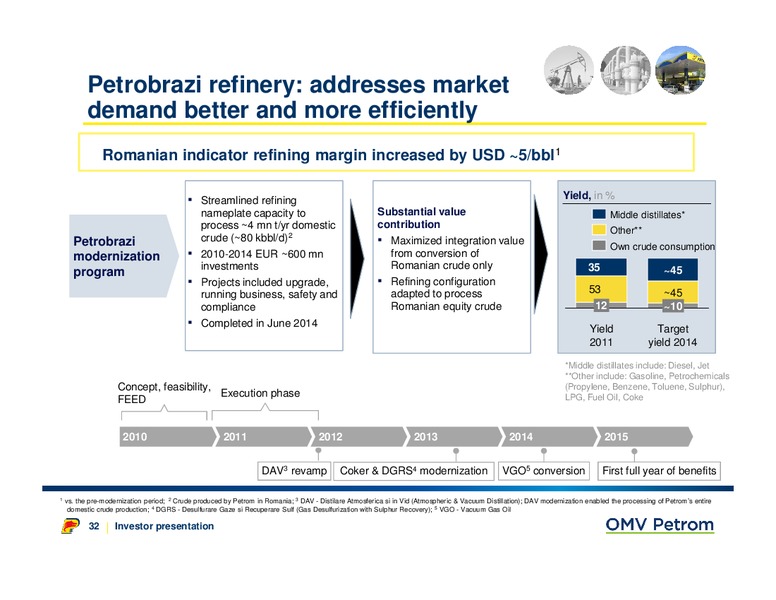Click the 'Streamlined refining nameplate capacity' bullet
This screenshot has height=600, width=776.
pyautogui.click(x=268, y=219)
